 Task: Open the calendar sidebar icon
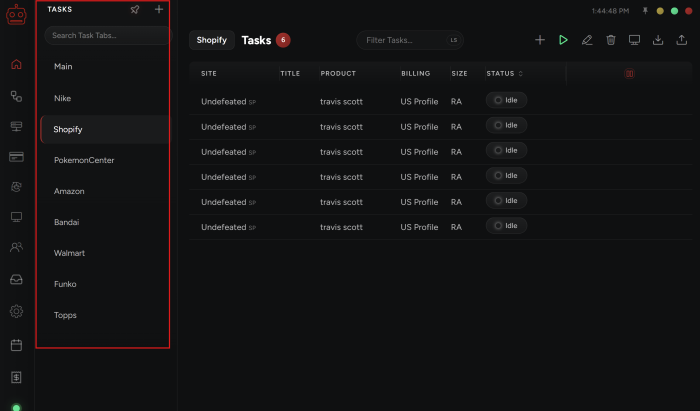click(16, 345)
